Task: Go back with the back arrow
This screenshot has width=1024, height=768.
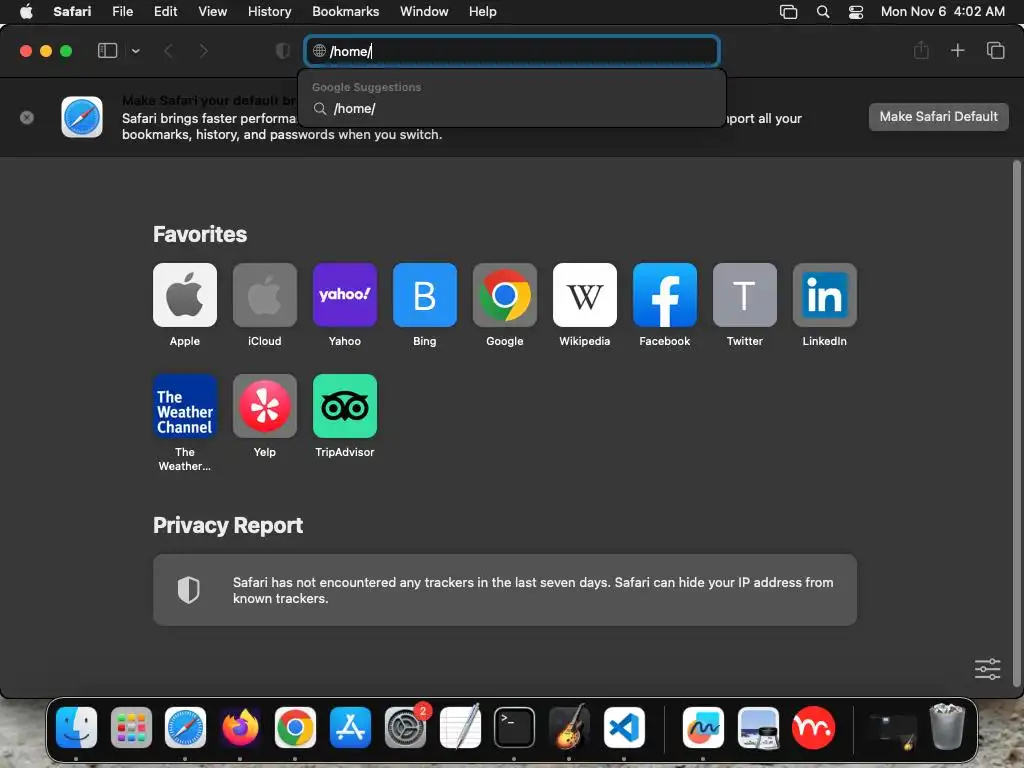Action: coord(168,51)
